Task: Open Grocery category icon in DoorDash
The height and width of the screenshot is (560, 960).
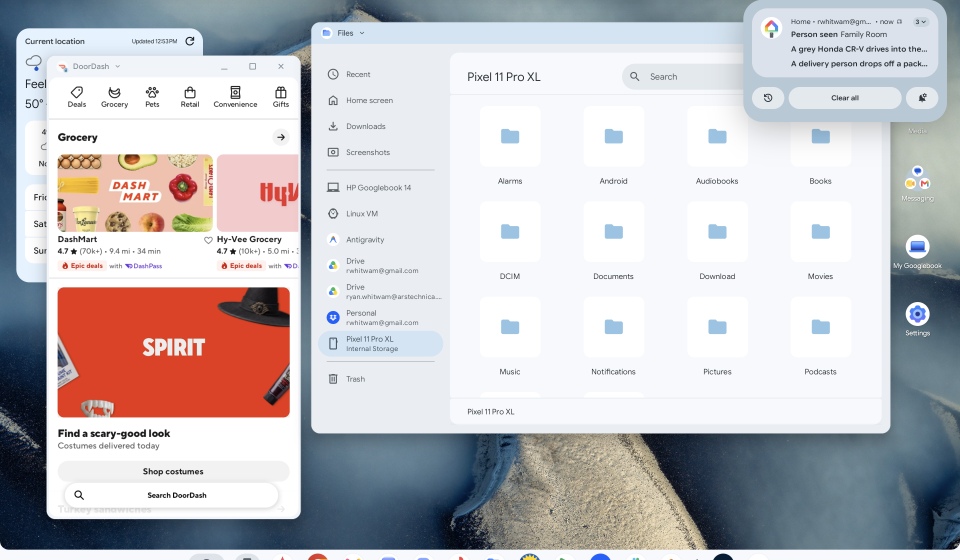Action: [114, 97]
